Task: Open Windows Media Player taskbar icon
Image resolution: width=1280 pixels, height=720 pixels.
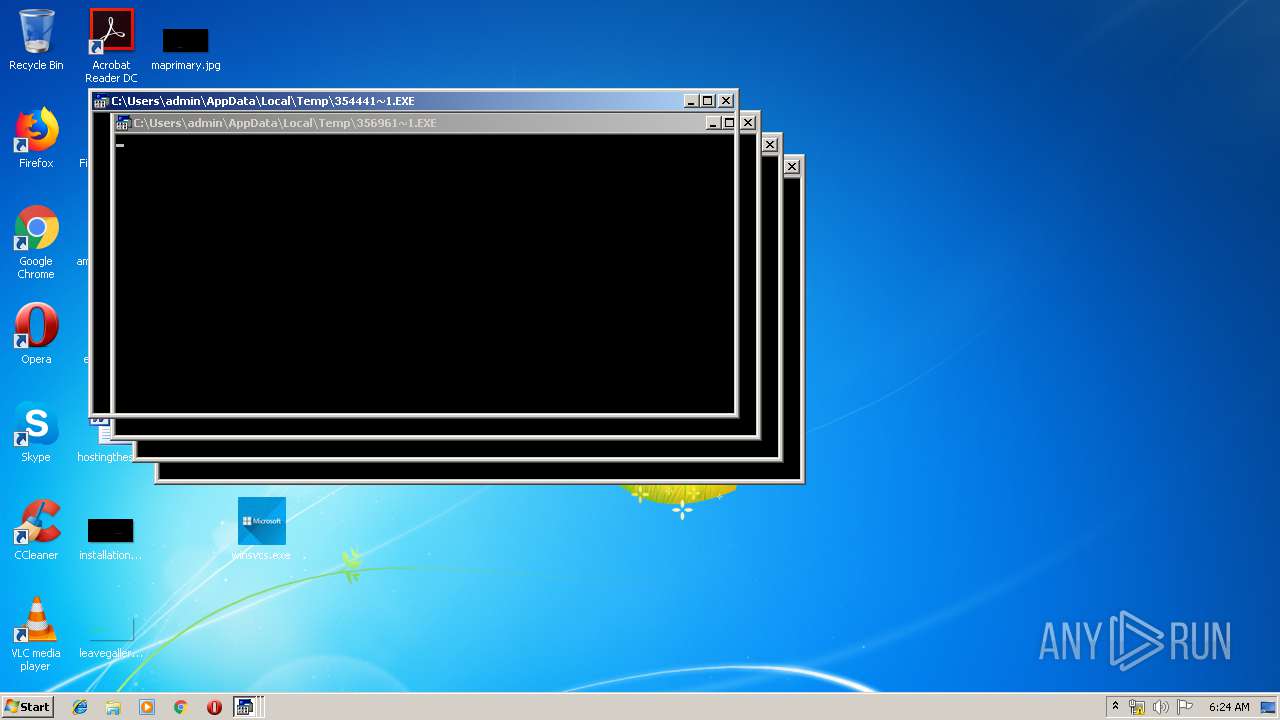Action: [147, 707]
